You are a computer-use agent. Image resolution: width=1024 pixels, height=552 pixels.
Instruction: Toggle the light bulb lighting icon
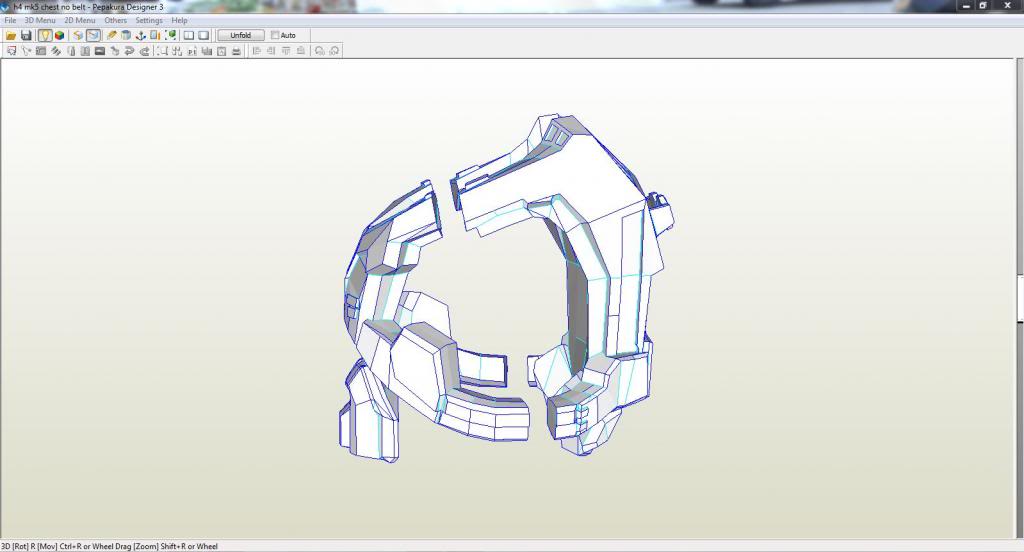(45, 35)
